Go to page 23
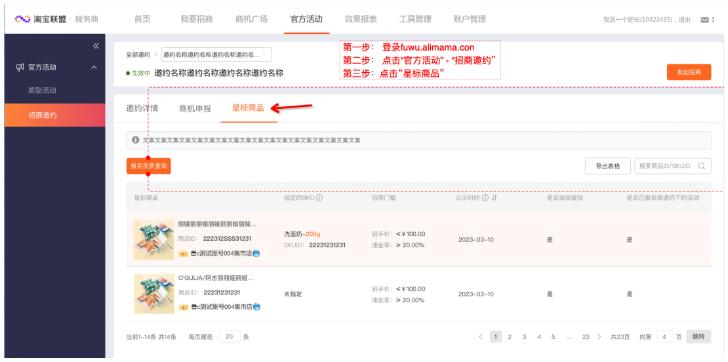Viewport: 728px width, 362px height. pos(585,336)
